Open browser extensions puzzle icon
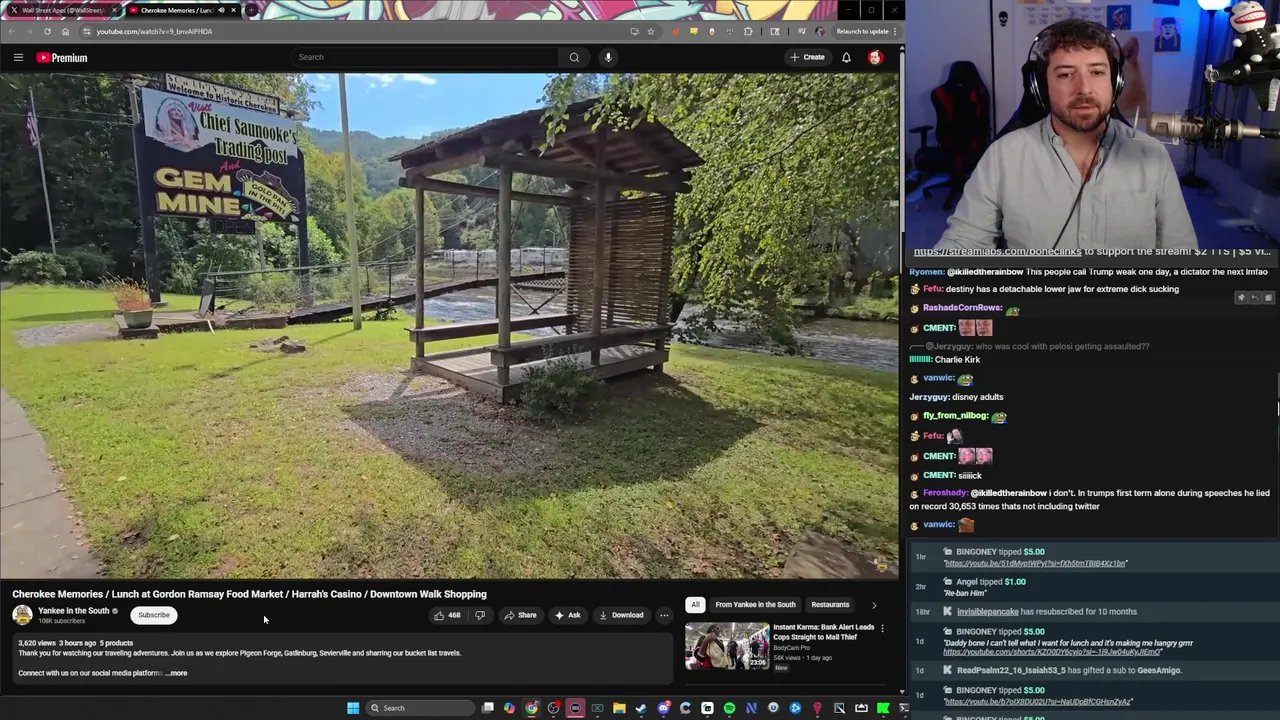This screenshot has width=1280, height=720. [x=747, y=31]
